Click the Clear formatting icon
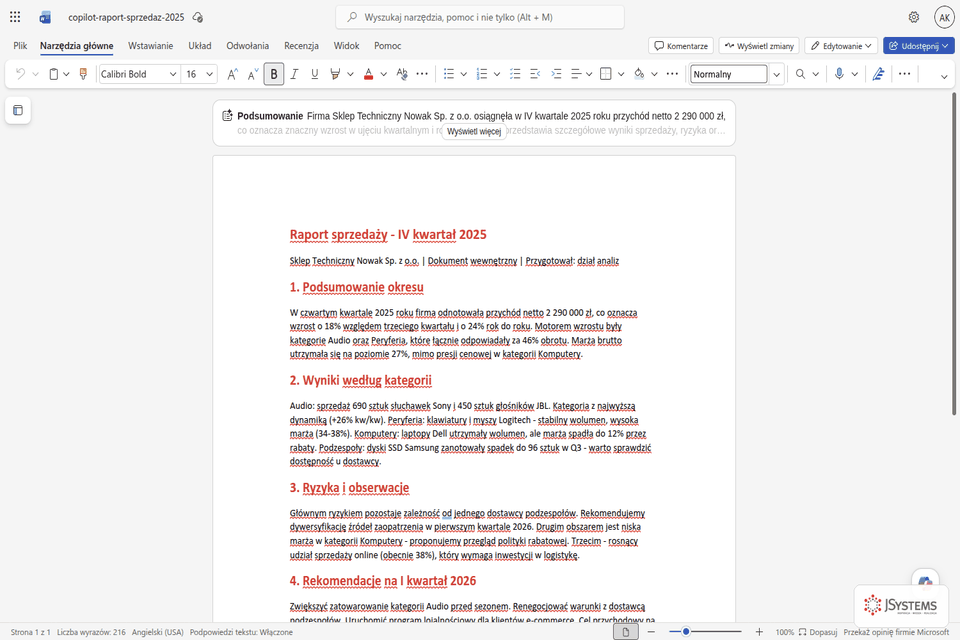960x640 pixels. point(402,74)
